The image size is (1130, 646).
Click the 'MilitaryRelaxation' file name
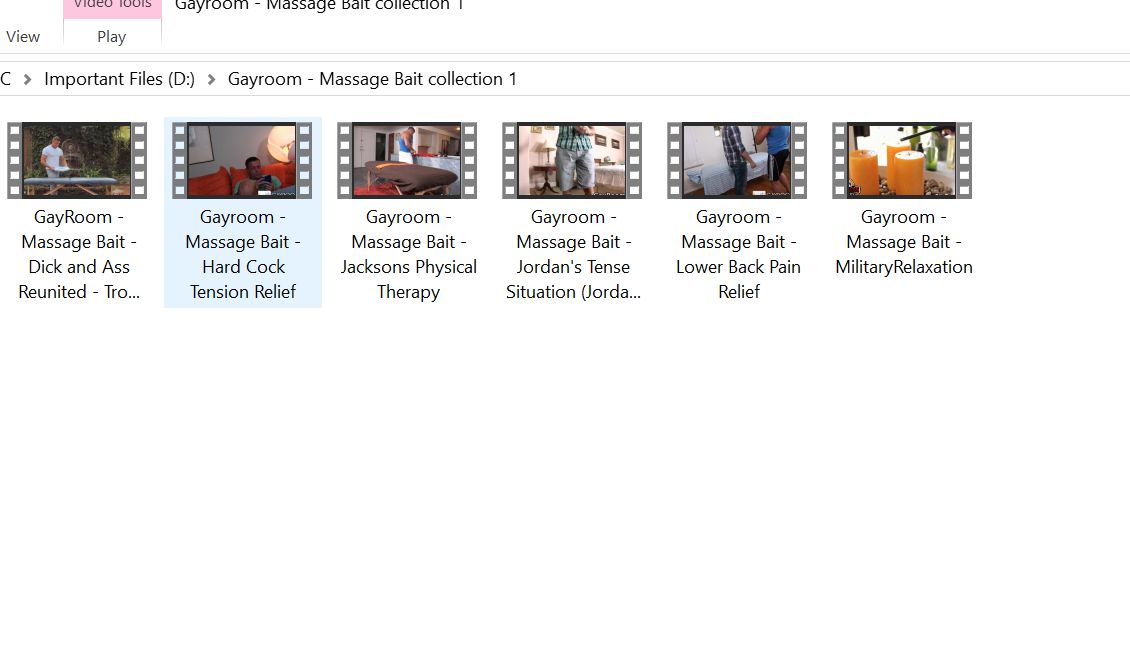click(x=904, y=242)
